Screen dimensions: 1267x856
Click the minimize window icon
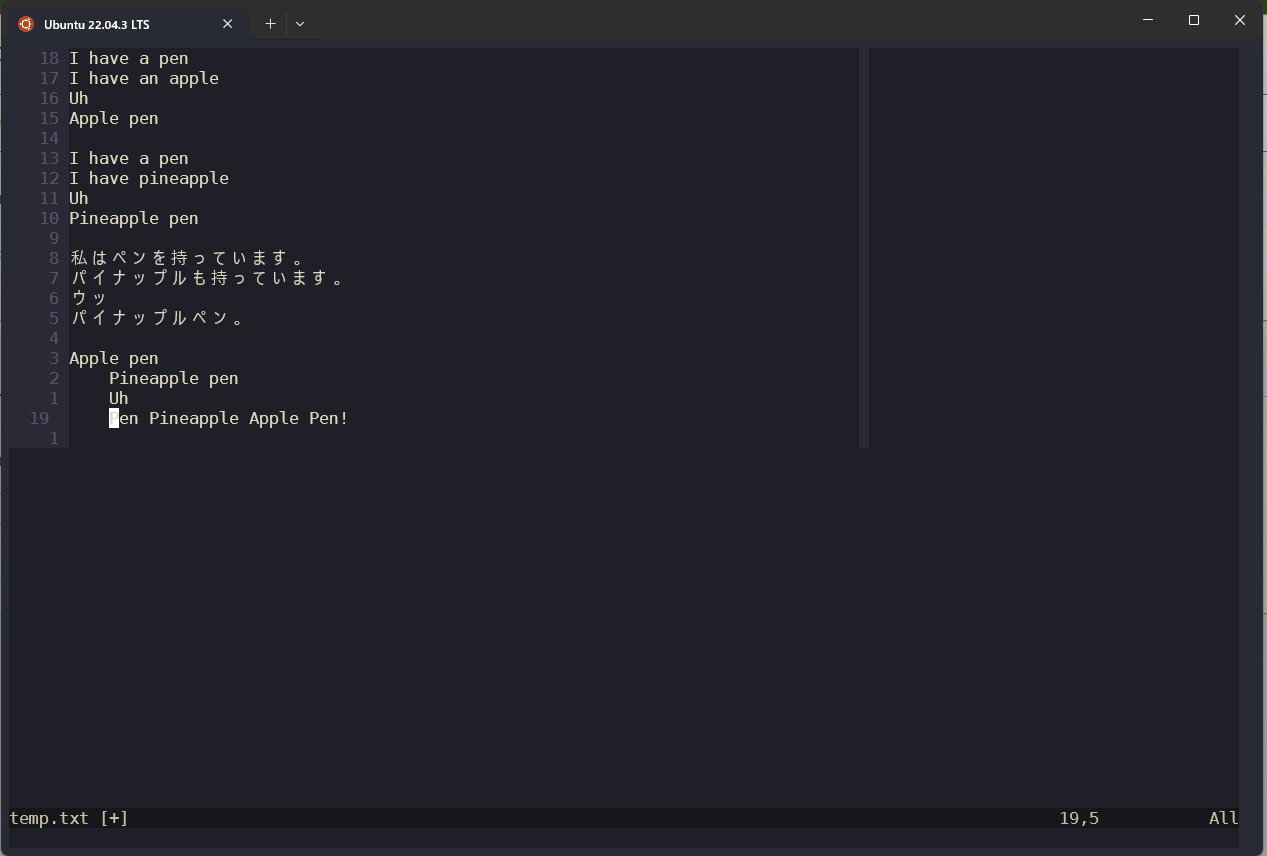coord(1147,20)
